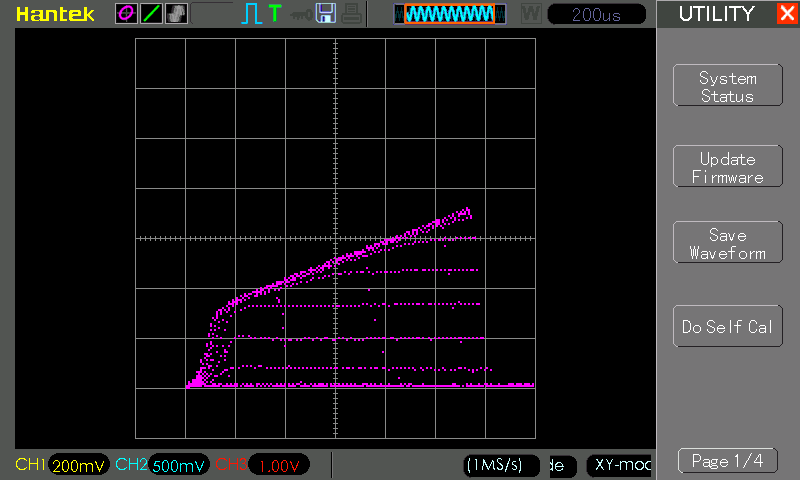The height and width of the screenshot is (480, 800).
Task: Start Do Self Cal
Action: tap(728, 326)
